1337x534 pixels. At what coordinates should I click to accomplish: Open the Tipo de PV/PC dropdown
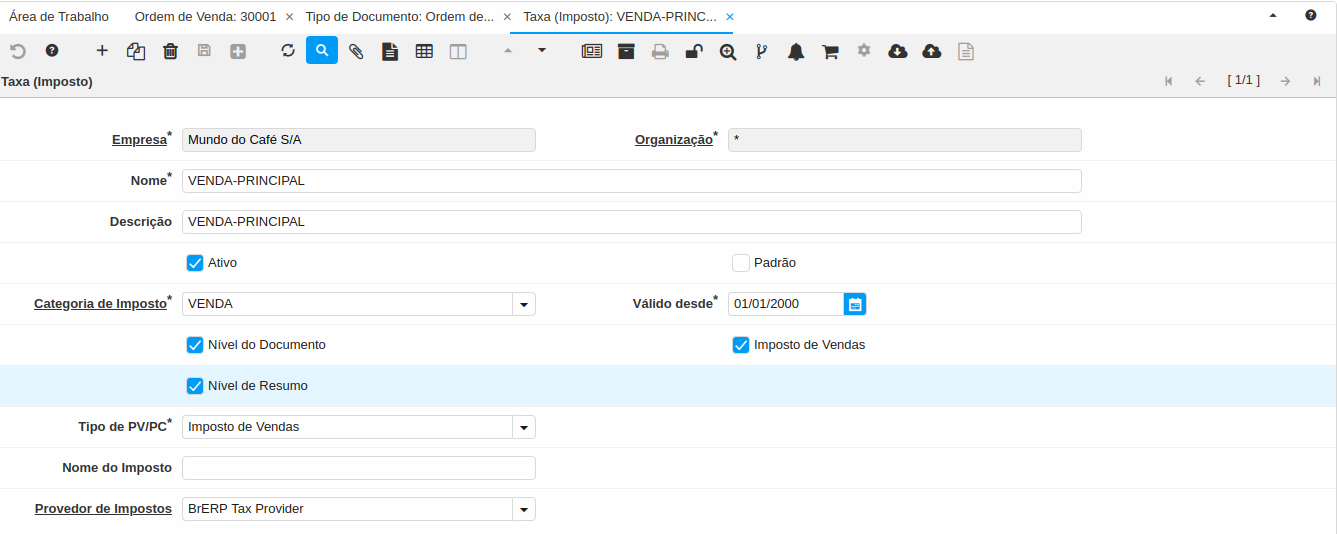click(x=524, y=427)
